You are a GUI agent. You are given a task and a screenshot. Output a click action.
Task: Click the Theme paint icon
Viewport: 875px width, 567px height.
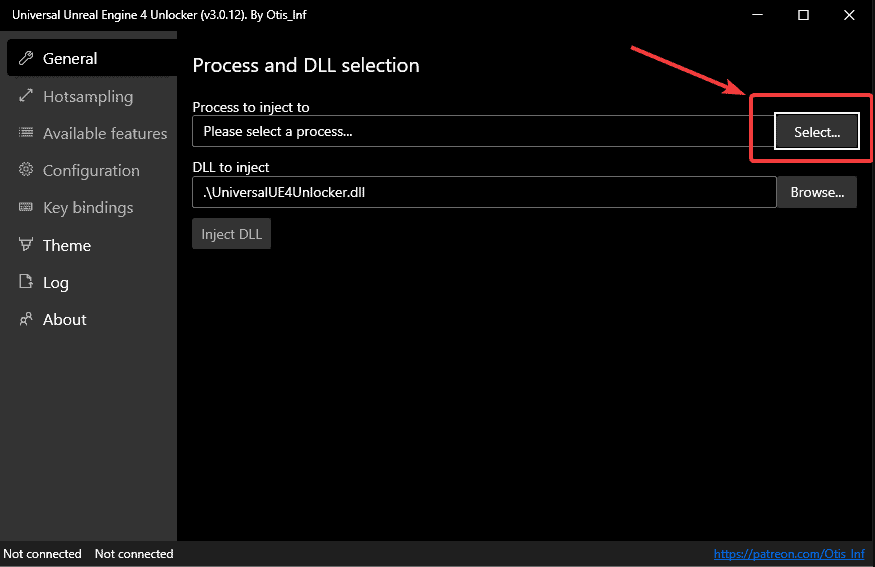(25, 245)
